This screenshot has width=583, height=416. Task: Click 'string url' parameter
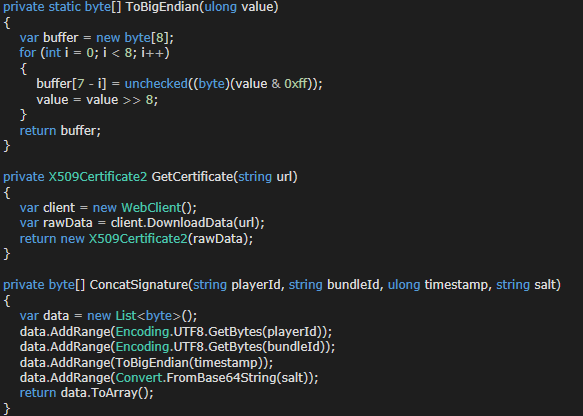265,177
